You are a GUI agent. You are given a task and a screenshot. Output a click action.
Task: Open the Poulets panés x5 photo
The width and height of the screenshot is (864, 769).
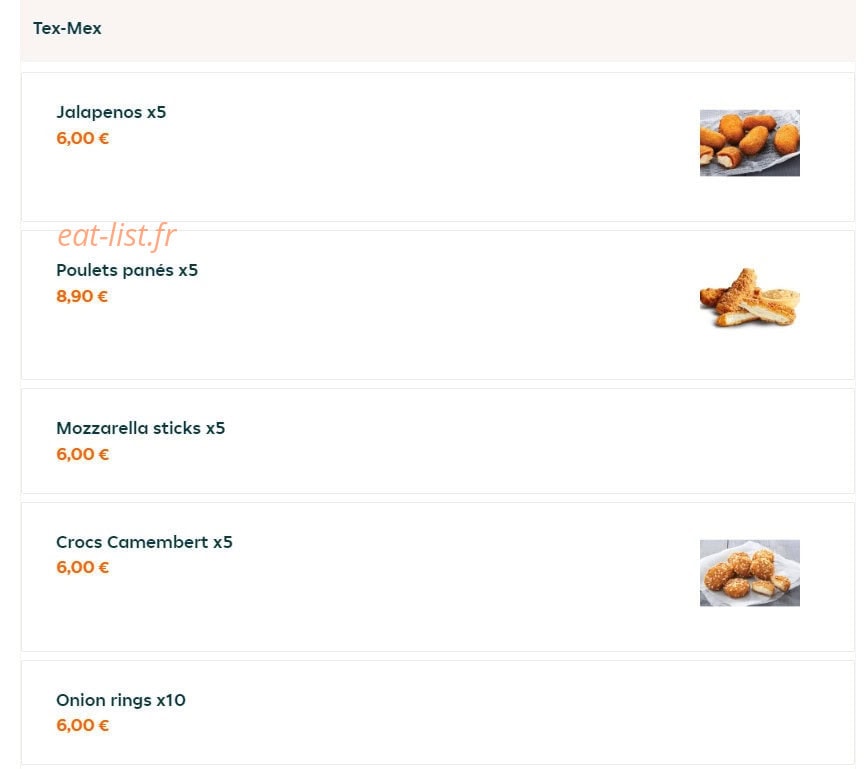(x=749, y=298)
